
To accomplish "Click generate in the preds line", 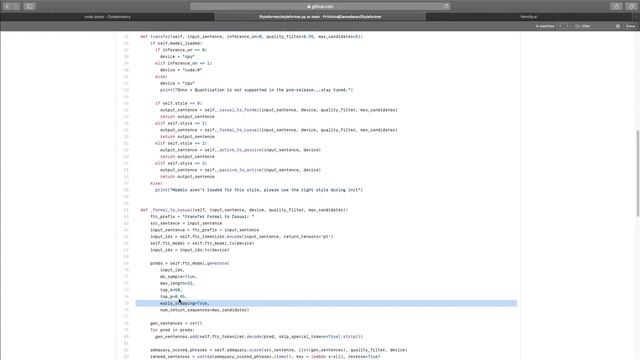I will 217,263.
